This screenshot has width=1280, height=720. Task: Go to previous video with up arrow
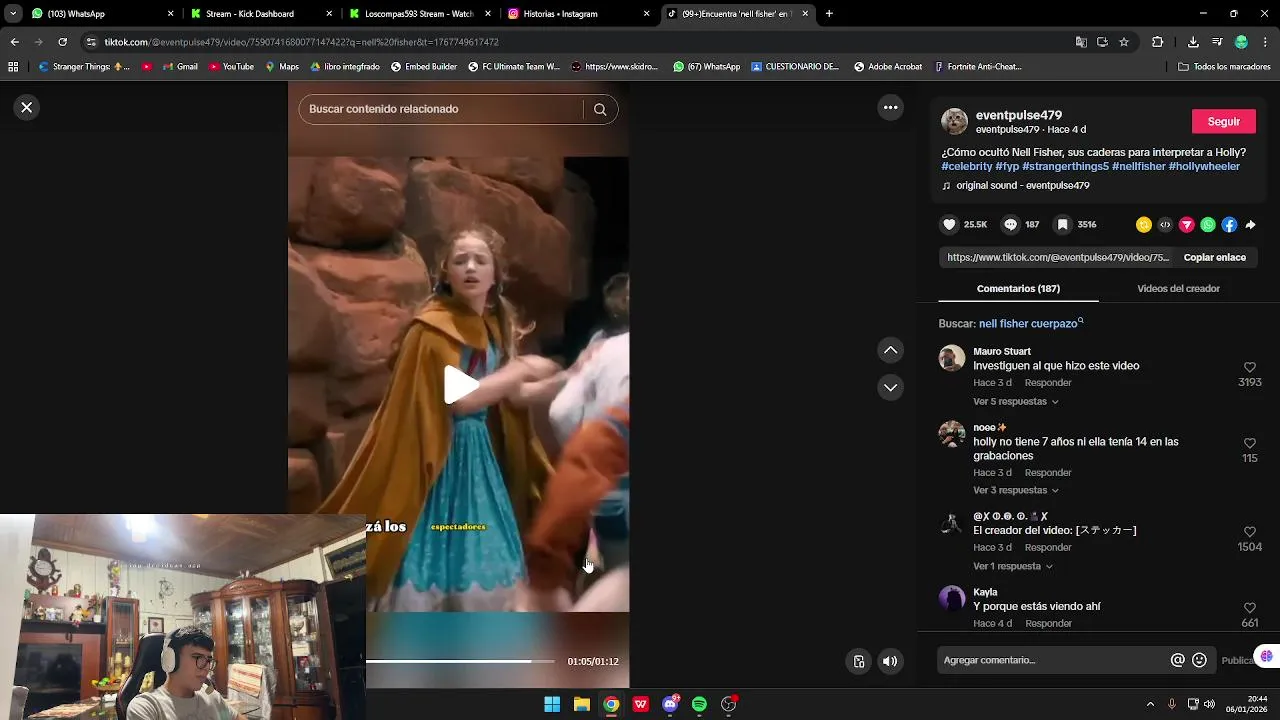pos(890,350)
